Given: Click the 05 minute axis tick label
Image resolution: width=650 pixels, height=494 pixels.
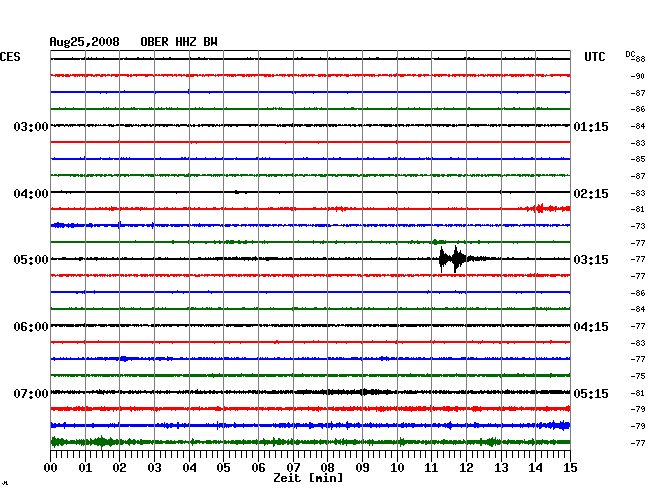Looking at the screenshot, I should [223, 468].
